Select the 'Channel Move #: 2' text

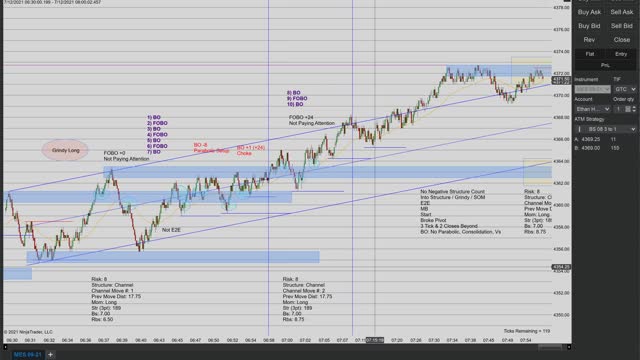click(x=304, y=291)
